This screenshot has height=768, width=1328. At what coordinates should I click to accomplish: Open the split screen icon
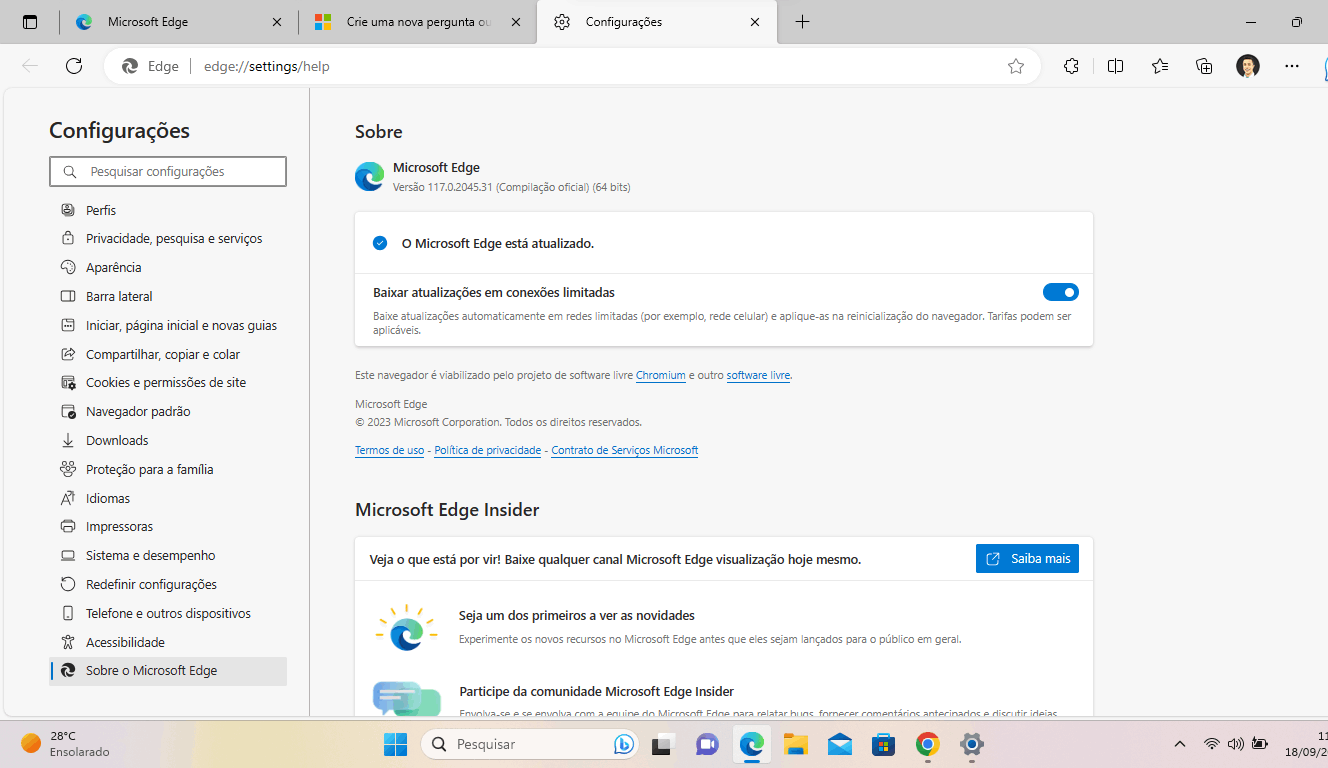coord(1115,66)
